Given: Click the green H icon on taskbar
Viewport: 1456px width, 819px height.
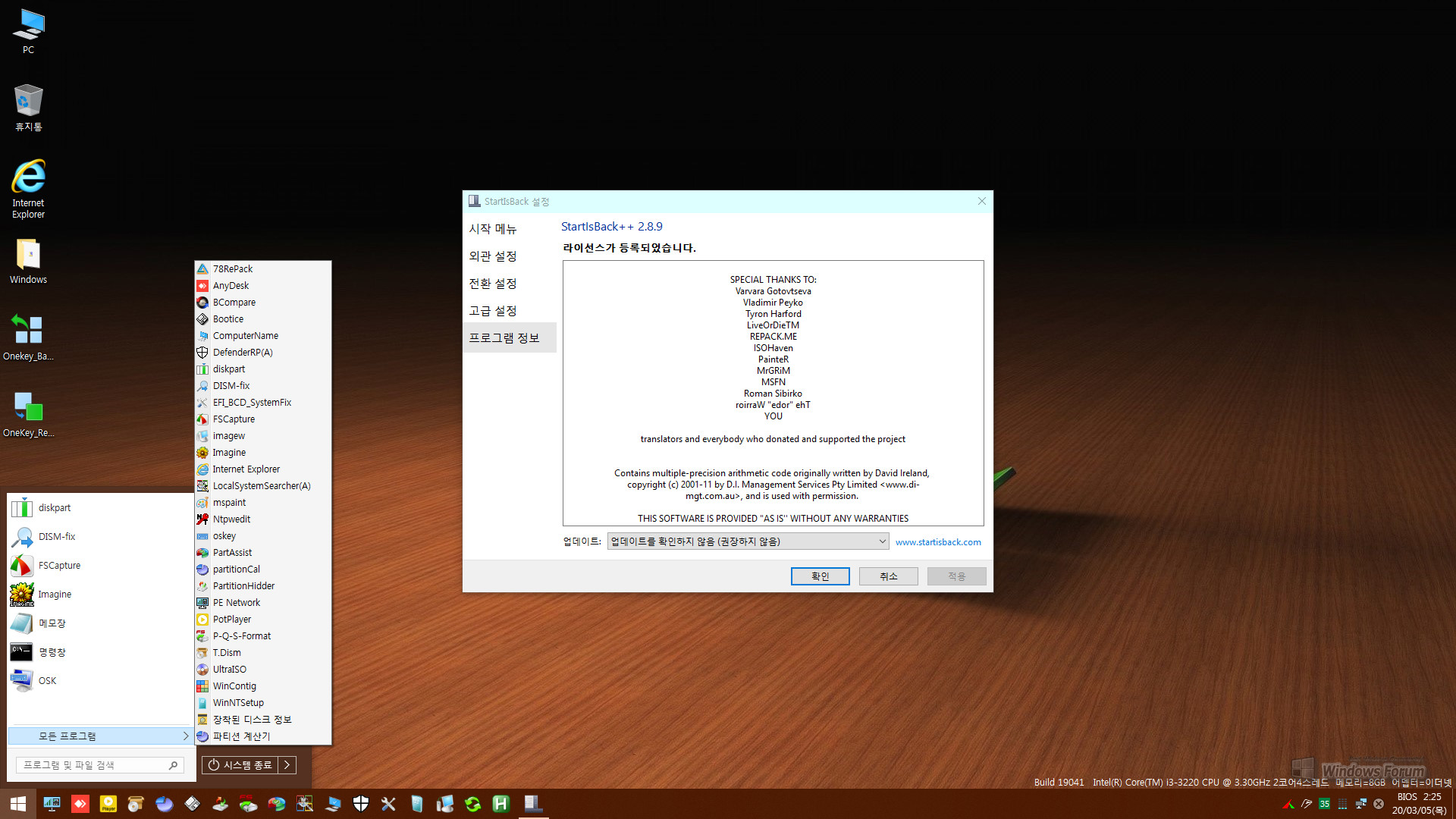Looking at the screenshot, I should tap(501, 804).
